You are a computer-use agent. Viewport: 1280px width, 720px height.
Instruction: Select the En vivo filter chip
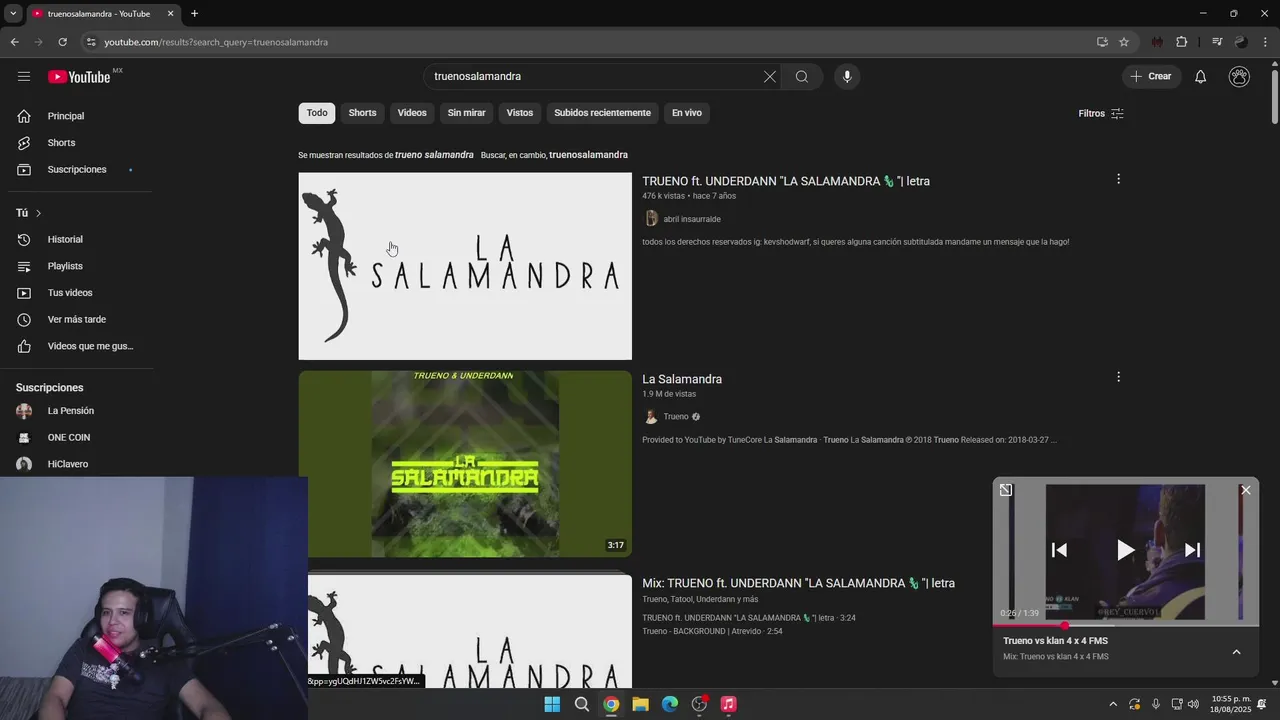tap(687, 113)
